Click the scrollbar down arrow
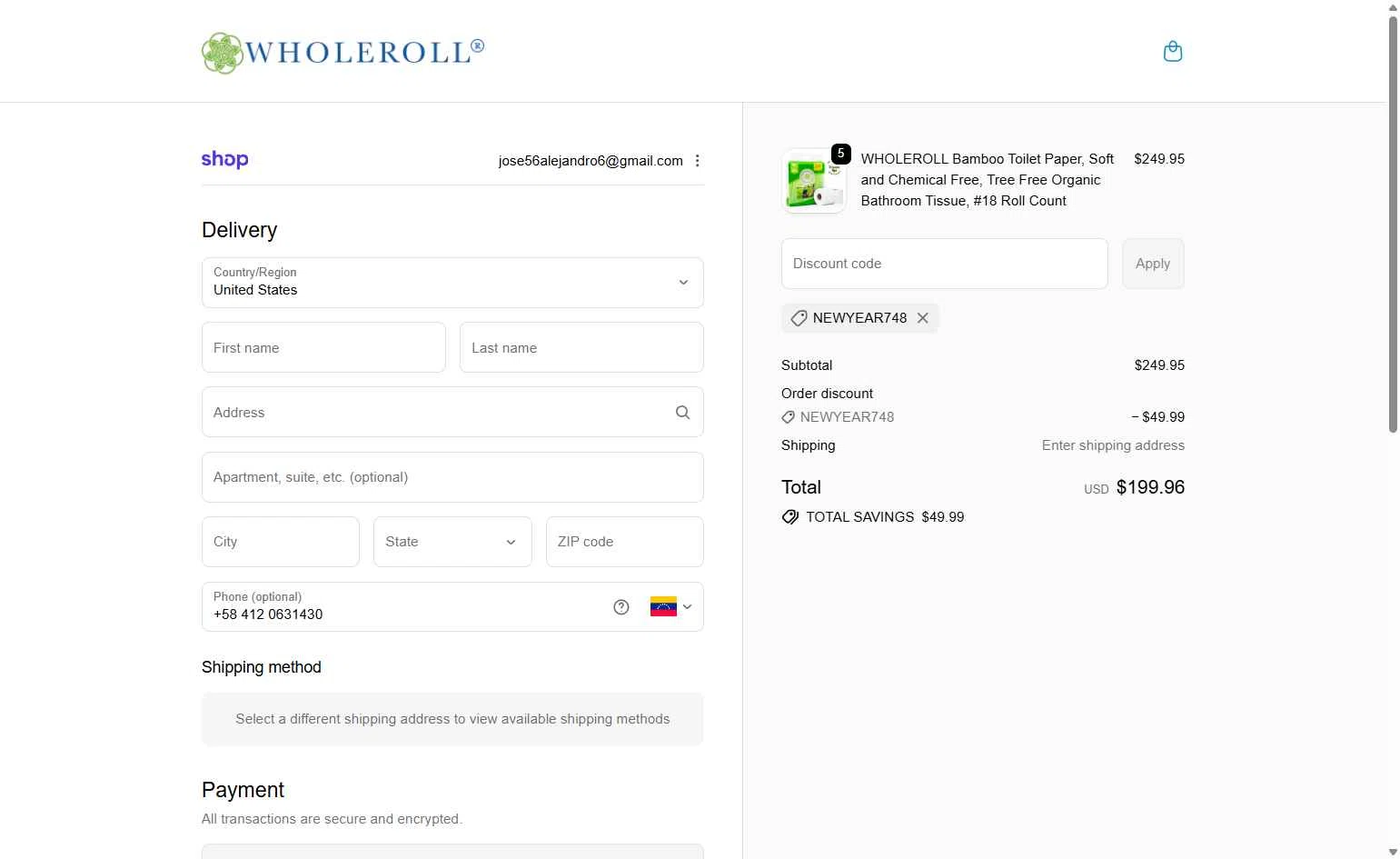 pyautogui.click(x=1393, y=852)
